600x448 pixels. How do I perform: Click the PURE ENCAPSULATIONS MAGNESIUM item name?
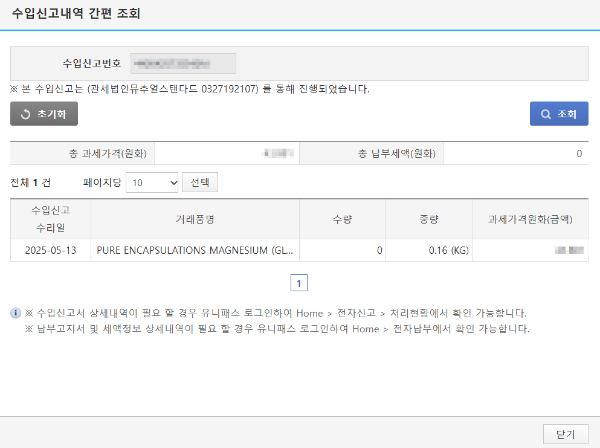[195, 250]
